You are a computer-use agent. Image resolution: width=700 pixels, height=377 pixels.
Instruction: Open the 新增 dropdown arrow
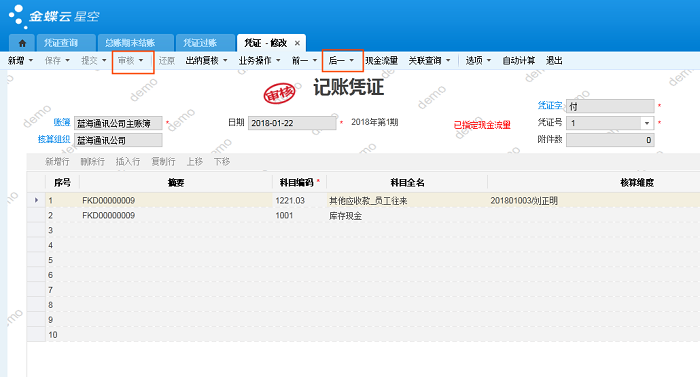[x=31, y=60]
